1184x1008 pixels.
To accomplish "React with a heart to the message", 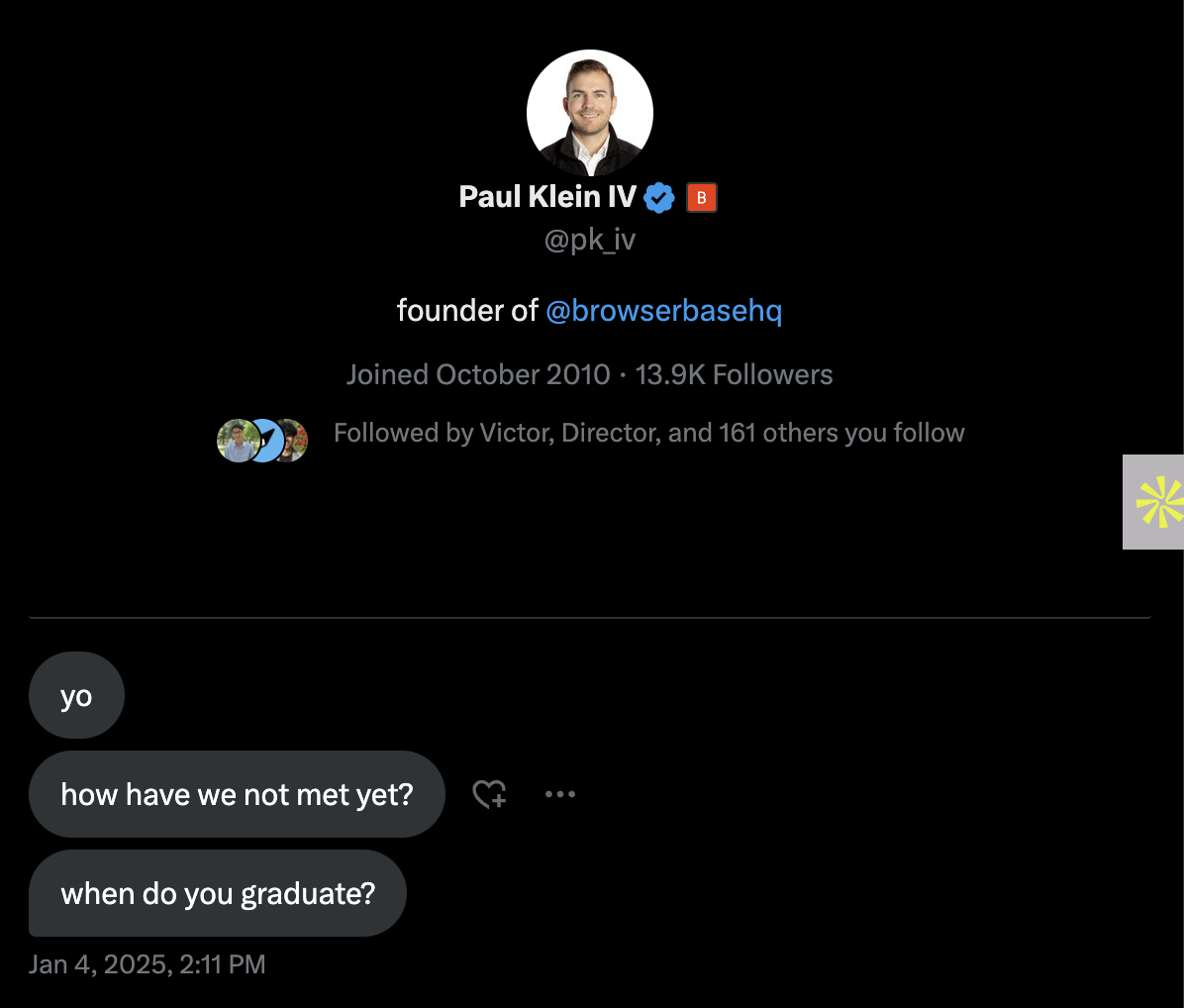I will 489,793.
